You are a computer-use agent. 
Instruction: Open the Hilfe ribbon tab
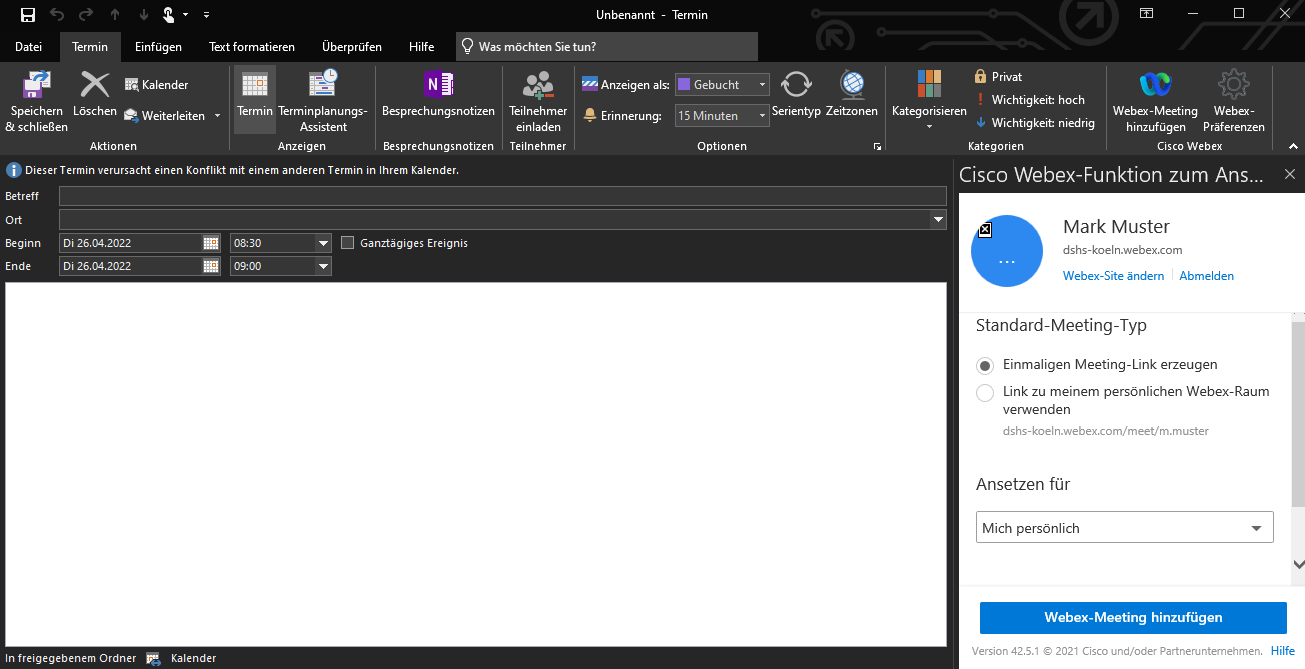(422, 47)
